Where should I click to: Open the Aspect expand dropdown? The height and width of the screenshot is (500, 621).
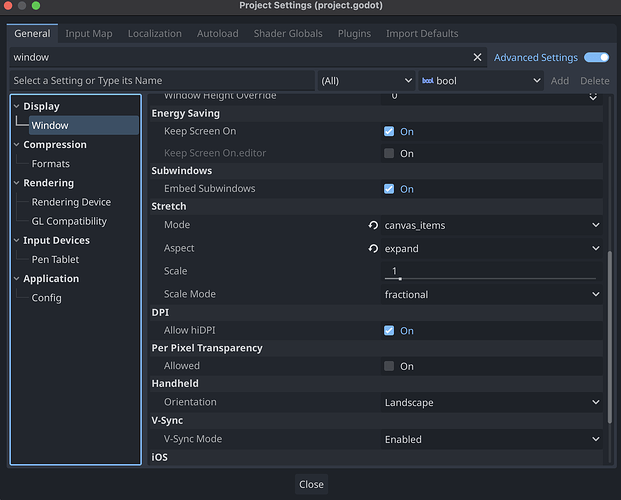click(x=491, y=248)
